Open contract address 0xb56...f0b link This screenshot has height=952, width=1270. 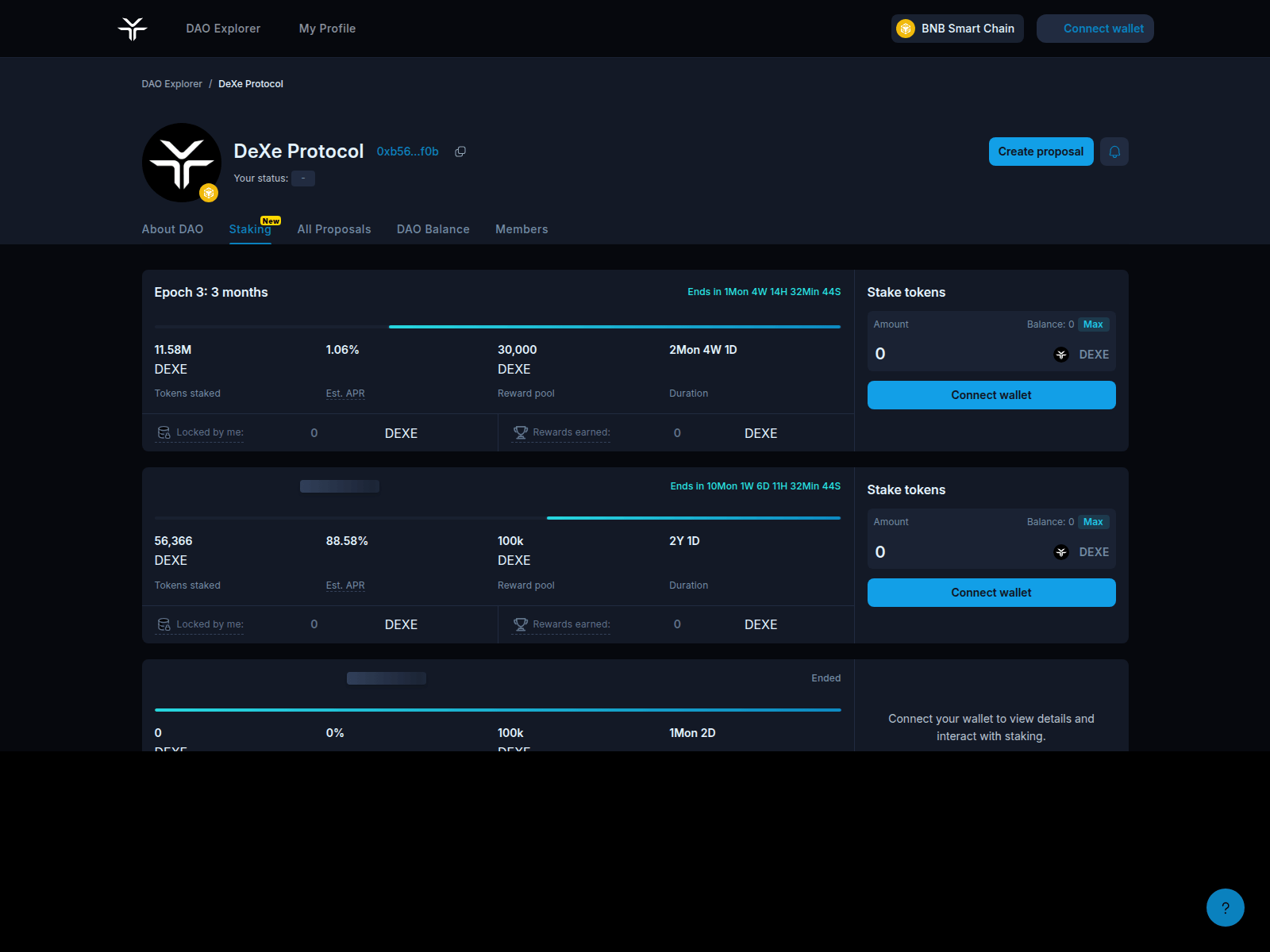(x=407, y=152)
